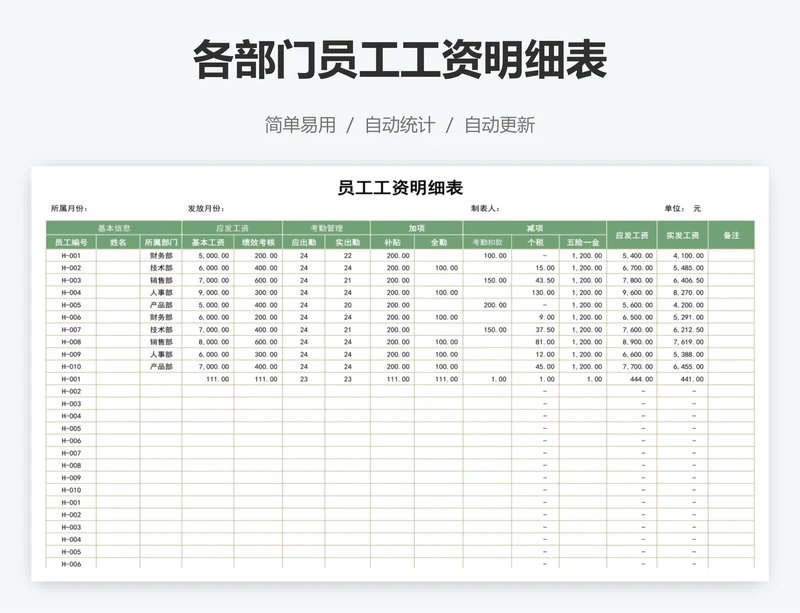The height and width of the screenshot is (613, 800).
Task: Click the 6,212.50 net pay cell
Action: click(683, 330)
